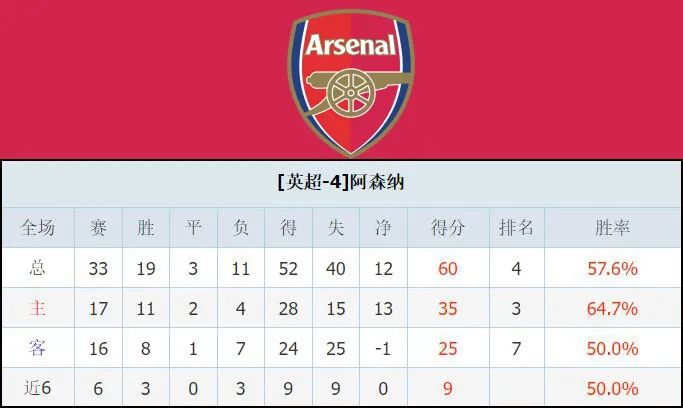The width and height of the screenshot is (683, 408).
Task: Click the 英超-4 阿森纳 table title
Action: 341,182
